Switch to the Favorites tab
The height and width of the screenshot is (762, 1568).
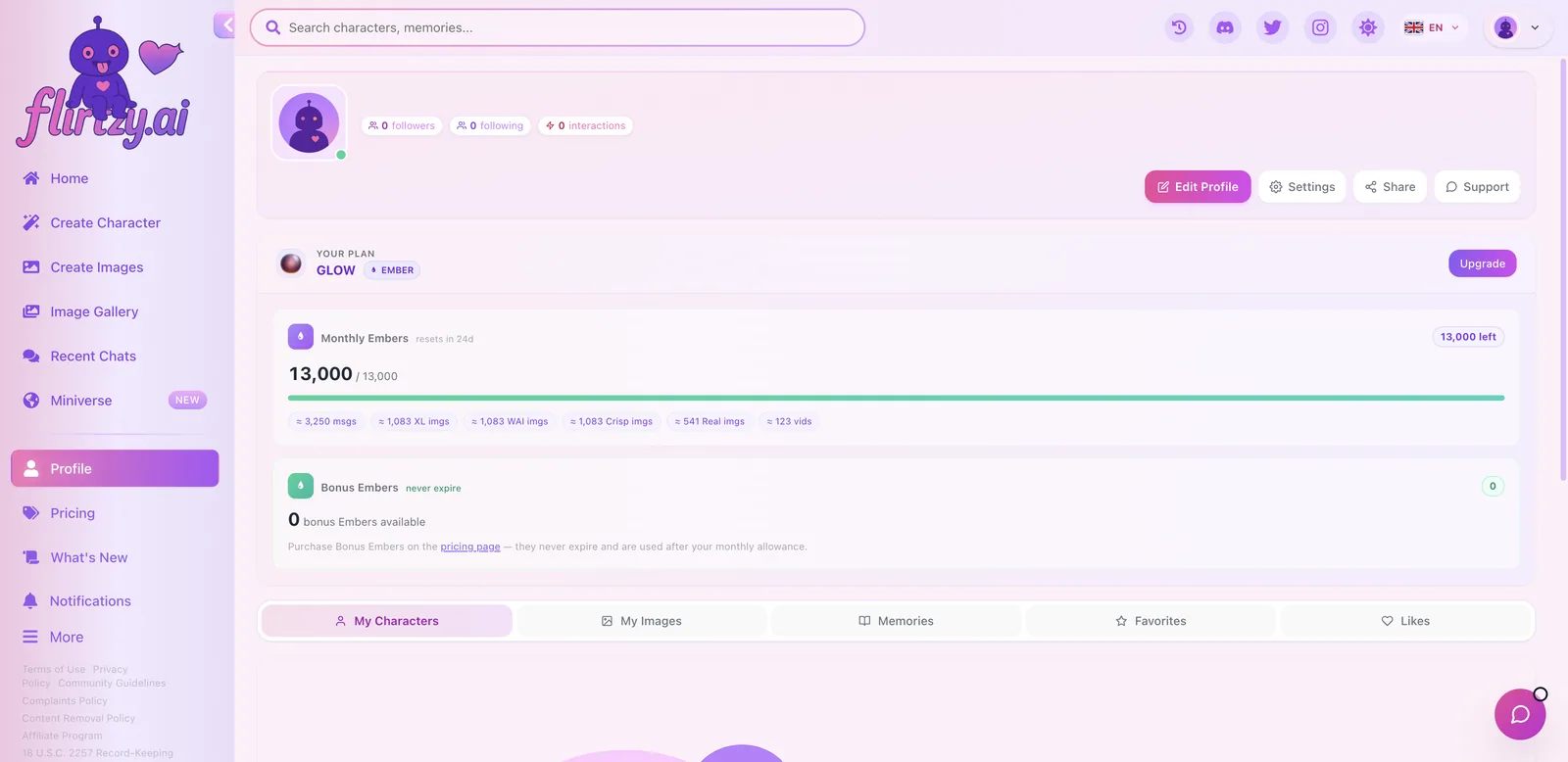[x=1151, y=621]
